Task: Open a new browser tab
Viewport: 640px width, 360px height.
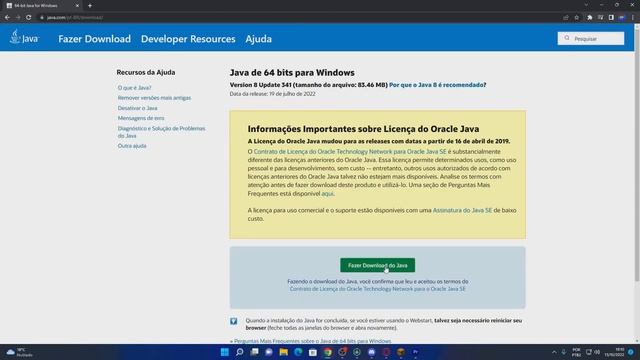Action: [90, 6]
